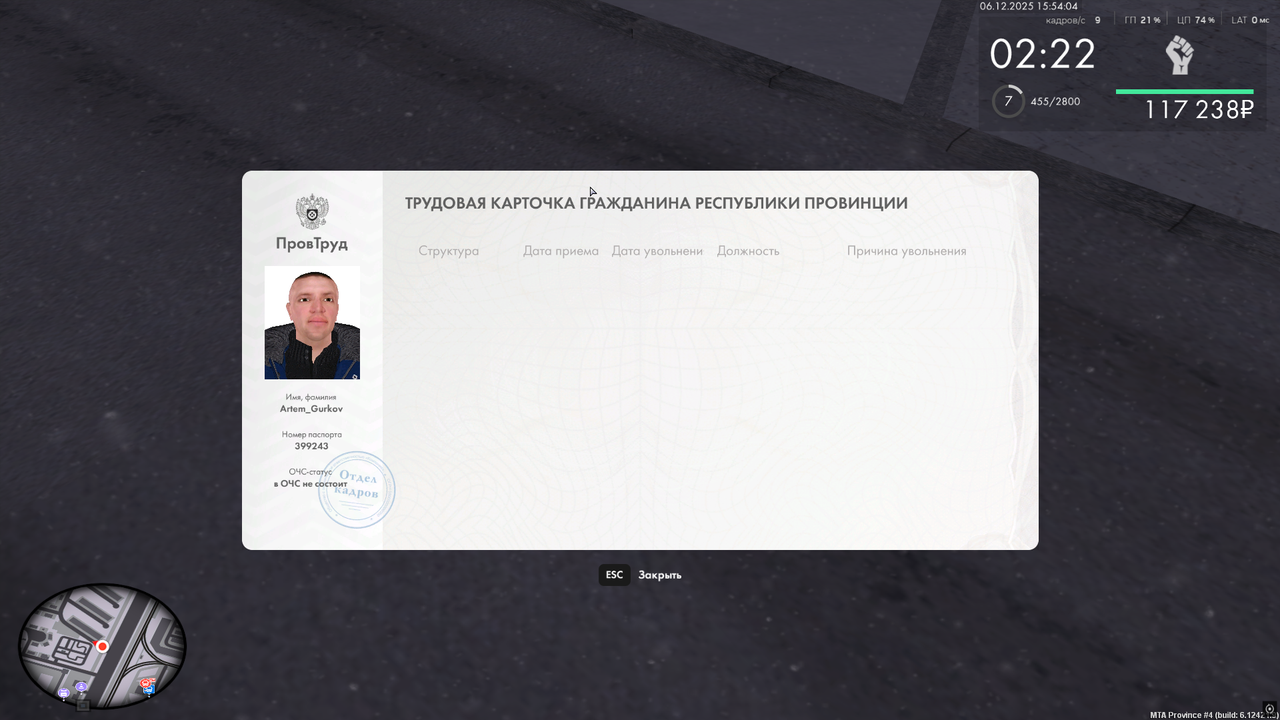
Task: Click the 'в ОЧС не состоит' status text
Action: tap(311, 484)
